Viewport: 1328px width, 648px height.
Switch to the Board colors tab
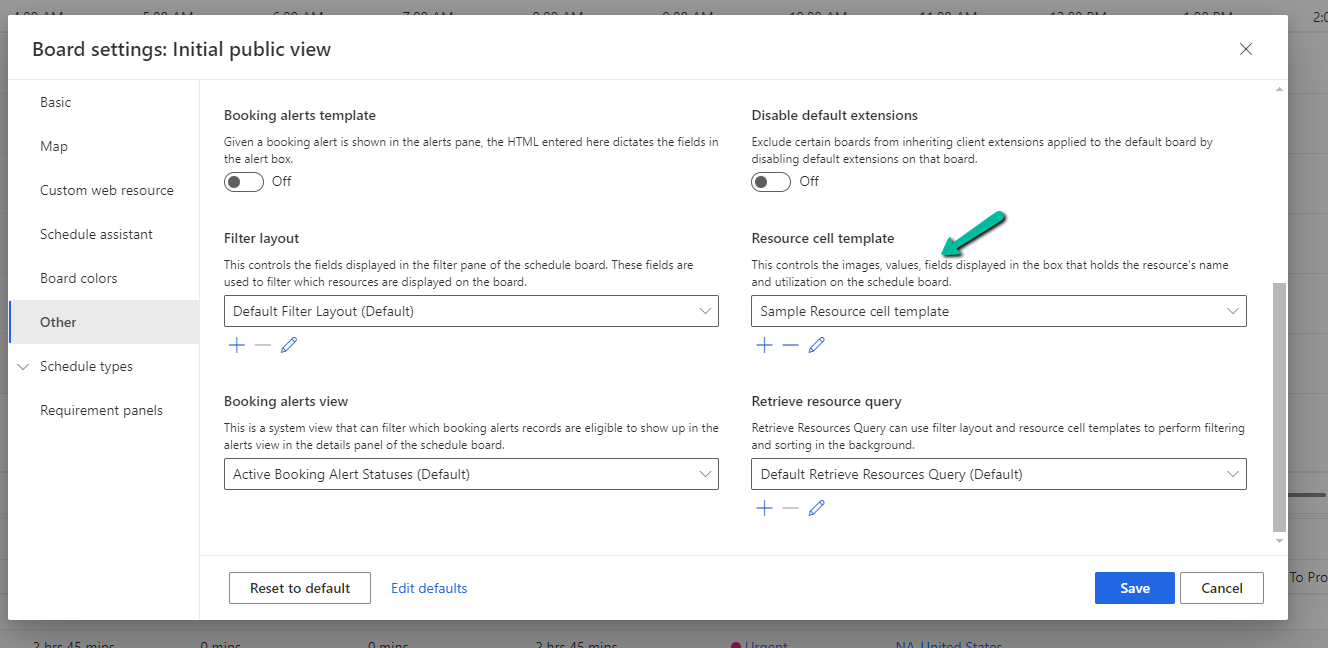[x=78, y=278]
